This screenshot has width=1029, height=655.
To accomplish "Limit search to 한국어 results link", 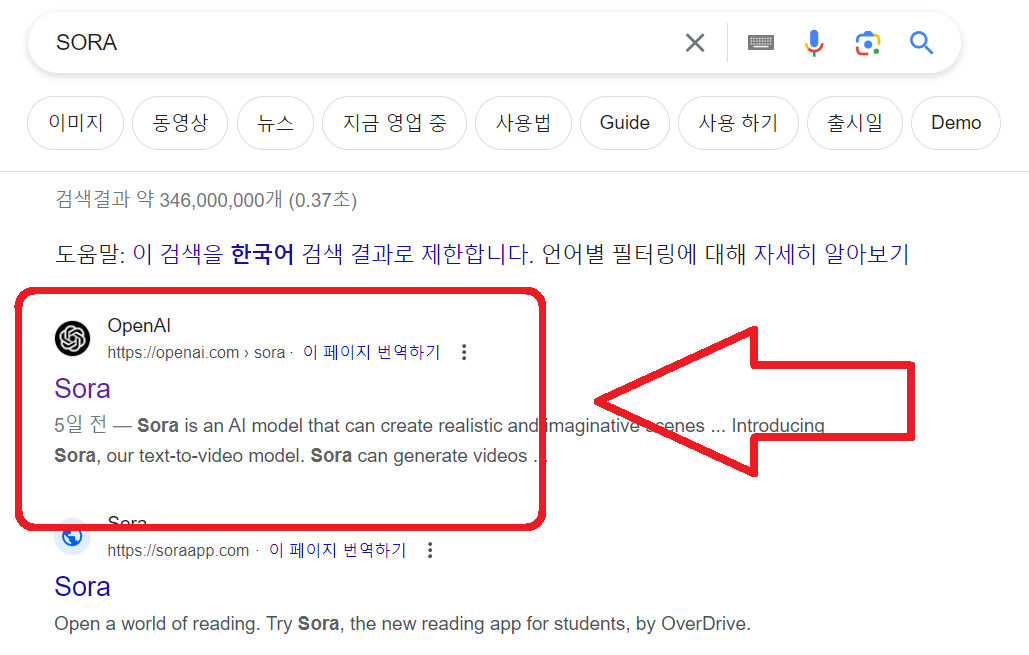I will (x=332, y=254).
